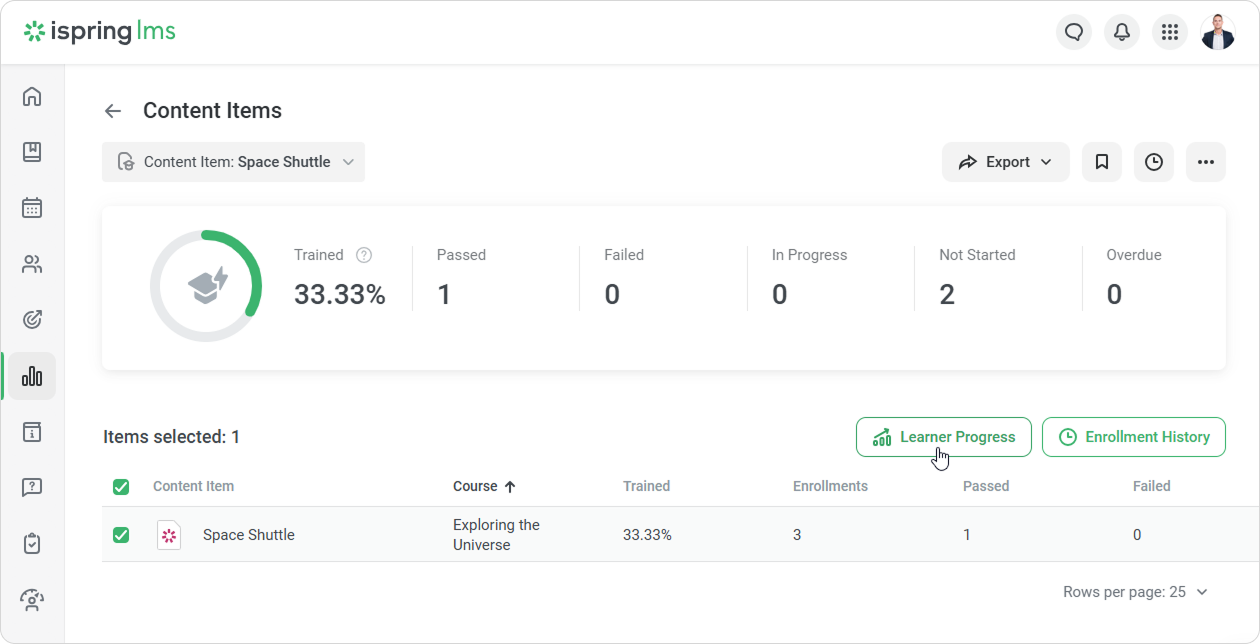The image size is (1260, 644).
Task: Click the Enrollment History button
Action: [x=1133, y=437]
